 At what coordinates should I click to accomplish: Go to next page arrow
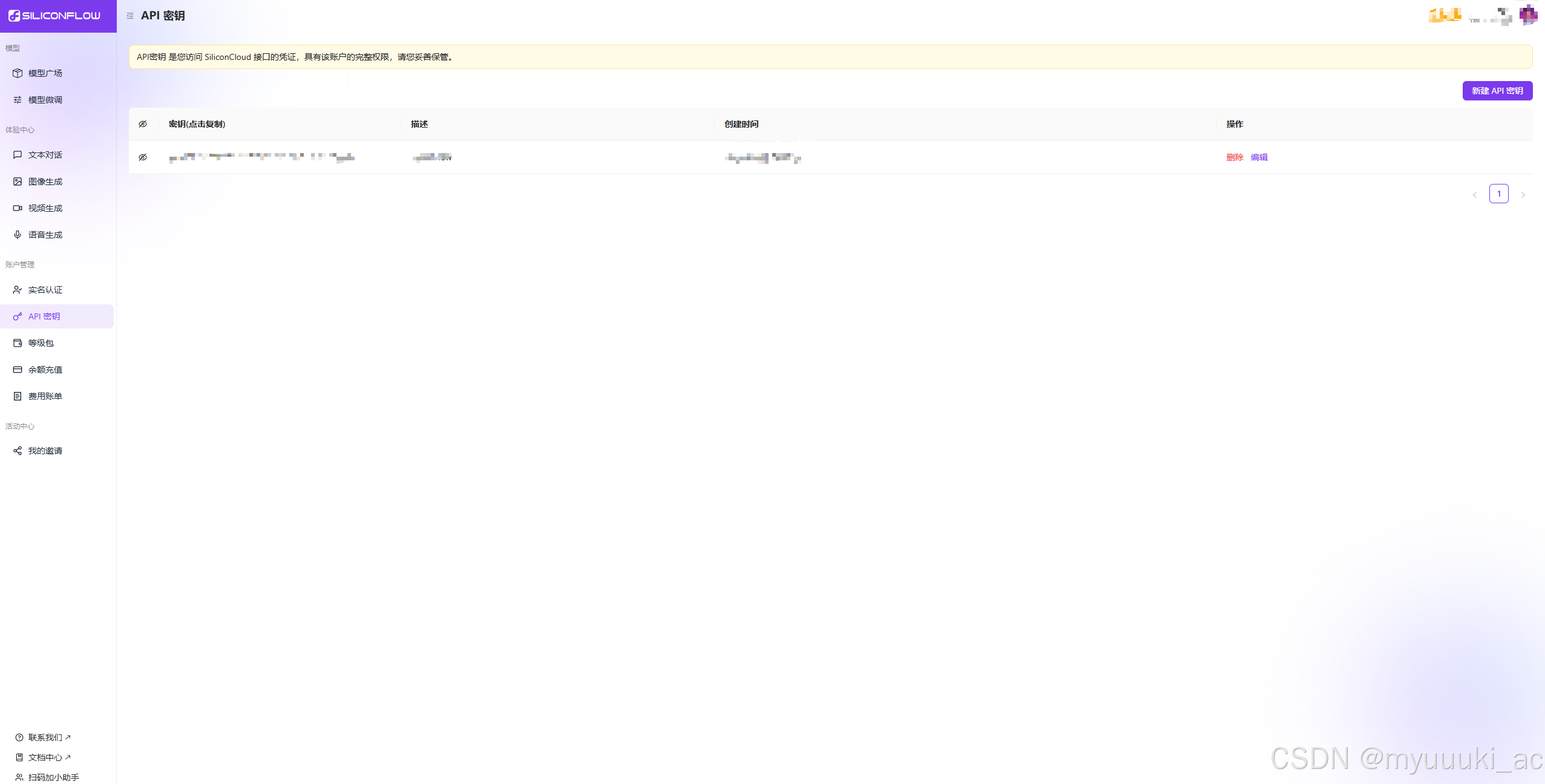click(1523, 194)
